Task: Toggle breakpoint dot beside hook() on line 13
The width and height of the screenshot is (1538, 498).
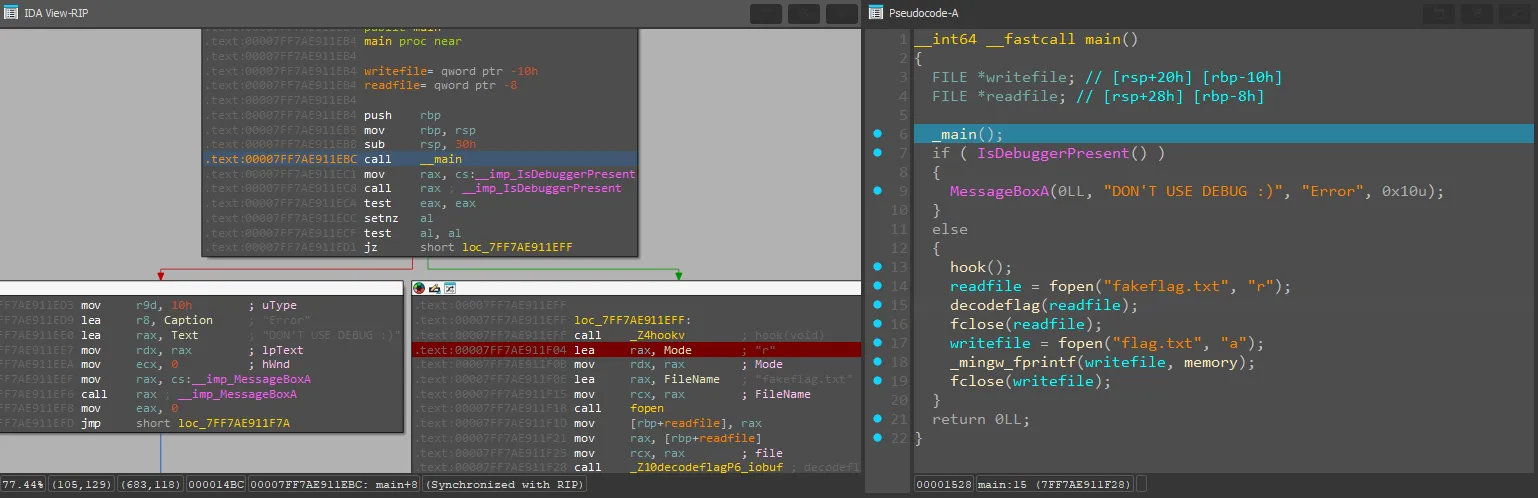Action: tap(877, 267)
